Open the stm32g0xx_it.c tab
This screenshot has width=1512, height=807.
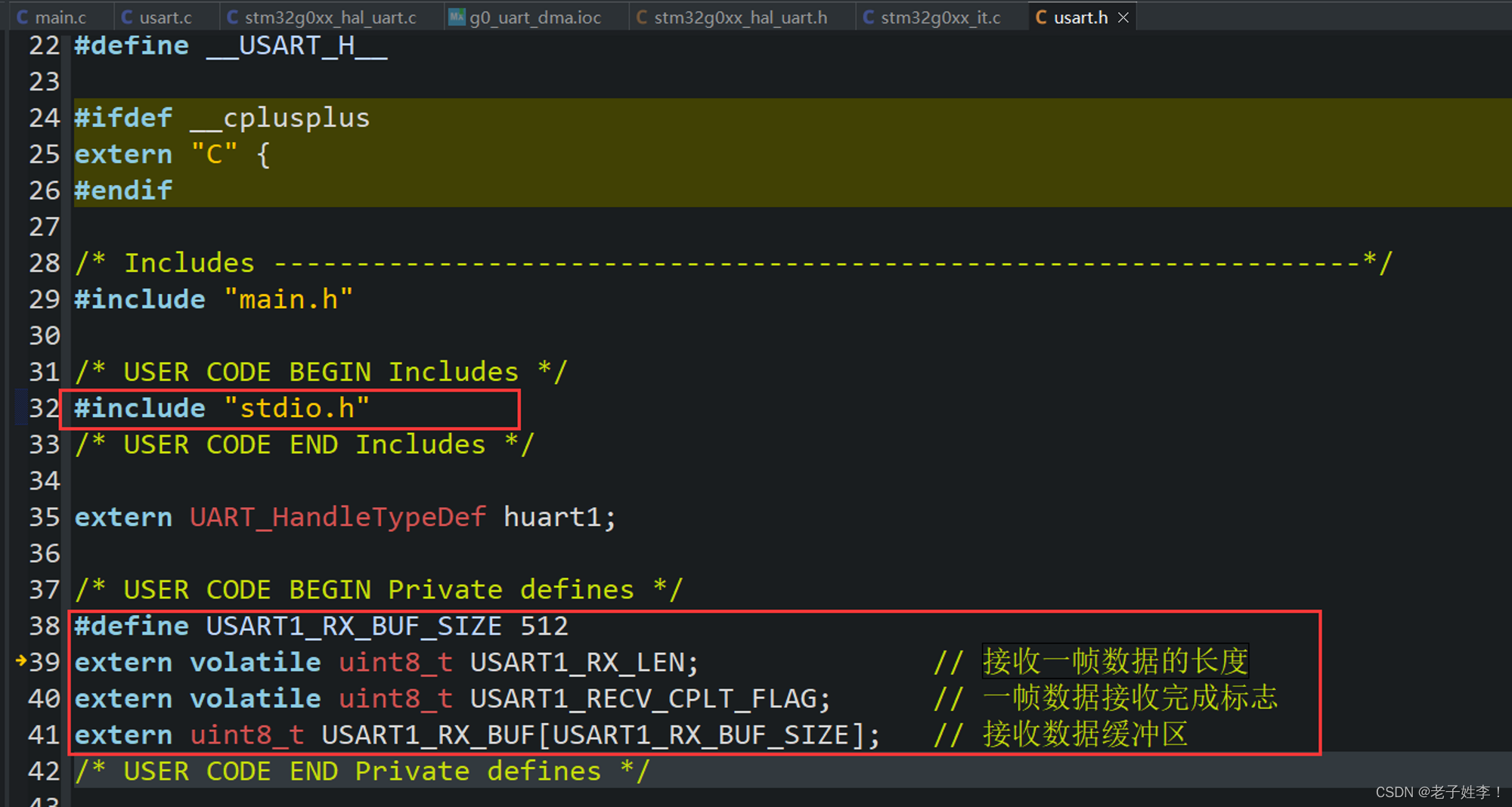click(x=932, y=17)
